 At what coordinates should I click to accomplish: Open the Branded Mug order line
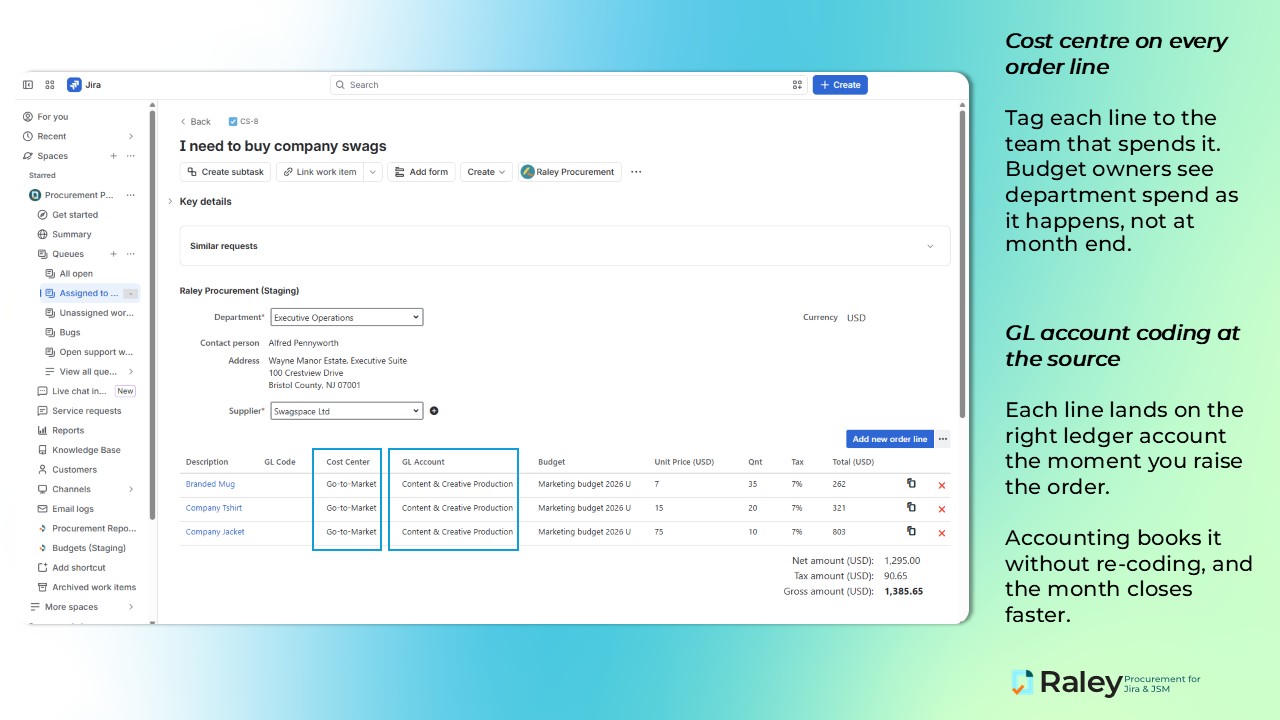210,484
